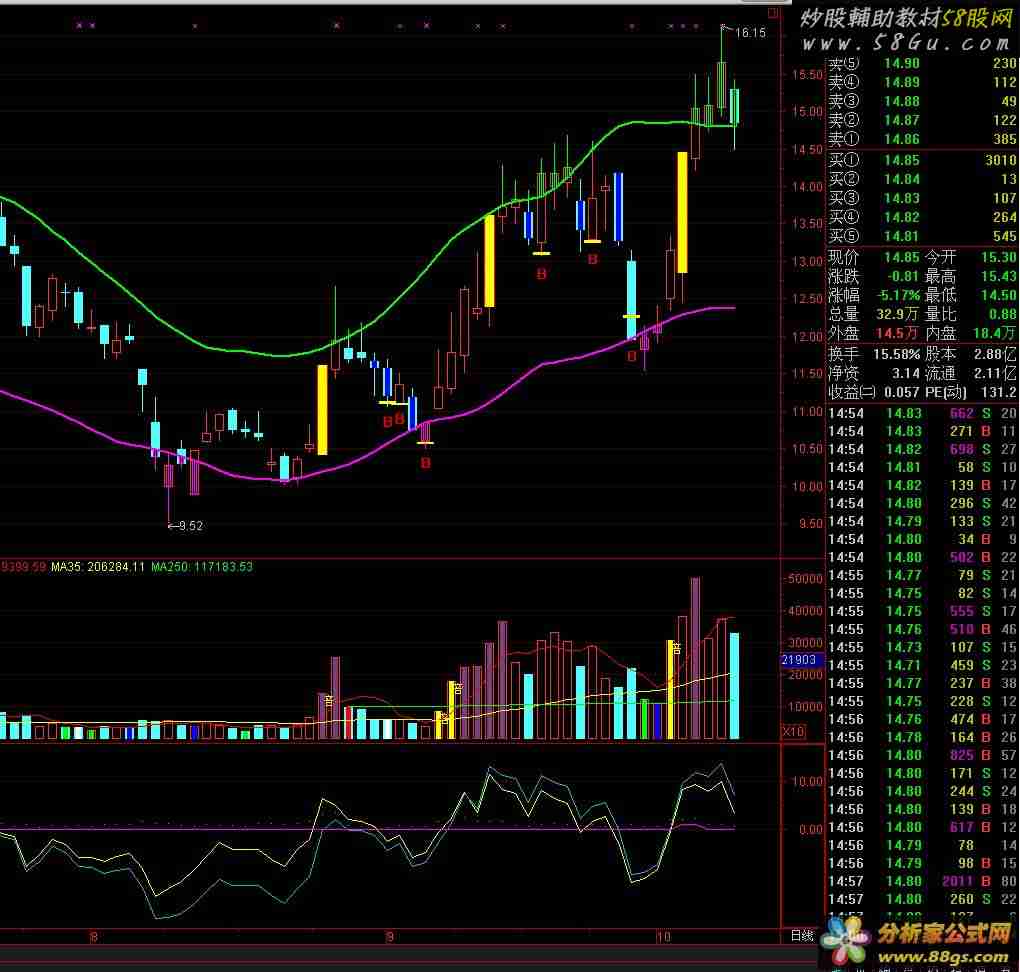Screen dimensions: 1020x972
Task: Click the 日线 period label
Action: (802, 936)
